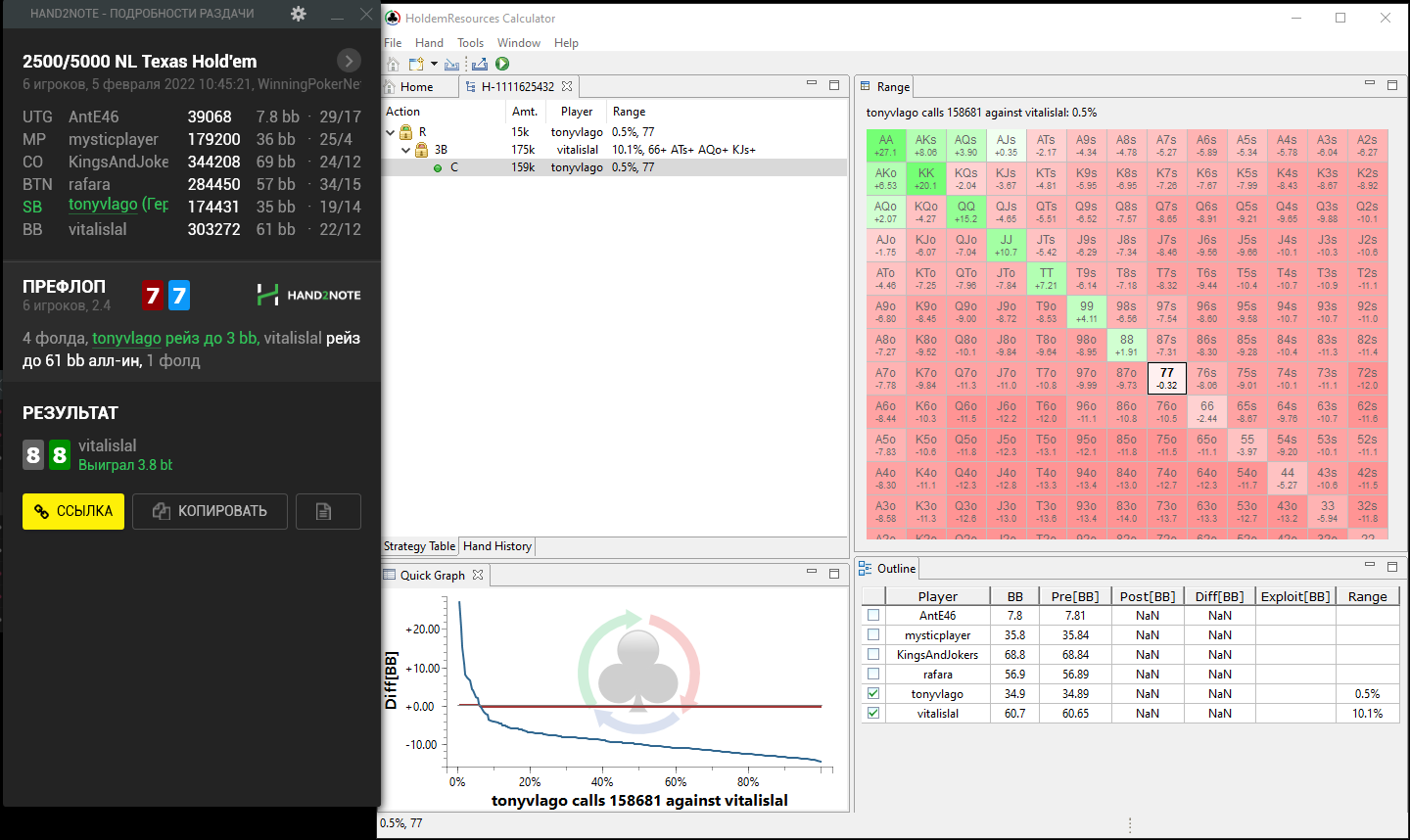Click range '10.1%, 66+ ATs+ AQo+ KJs+'

tap(683, 150)
